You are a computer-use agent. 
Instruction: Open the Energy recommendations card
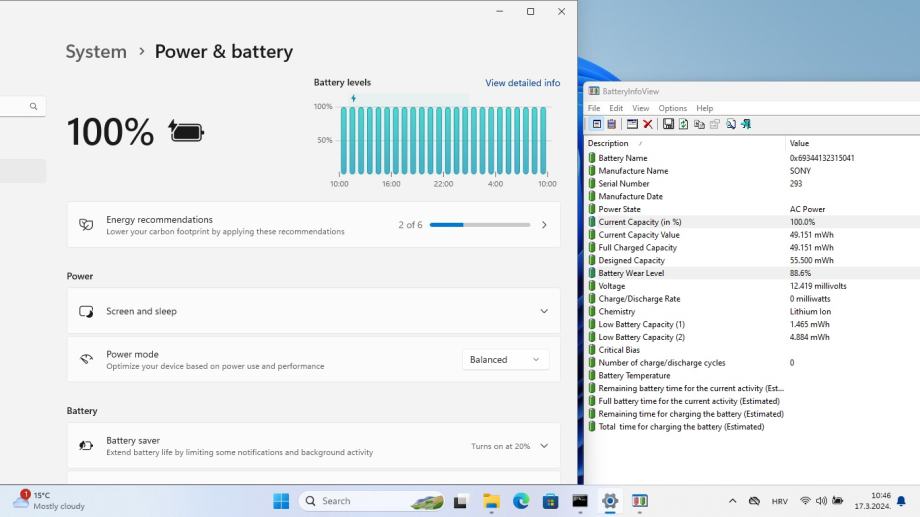[313, 225]
